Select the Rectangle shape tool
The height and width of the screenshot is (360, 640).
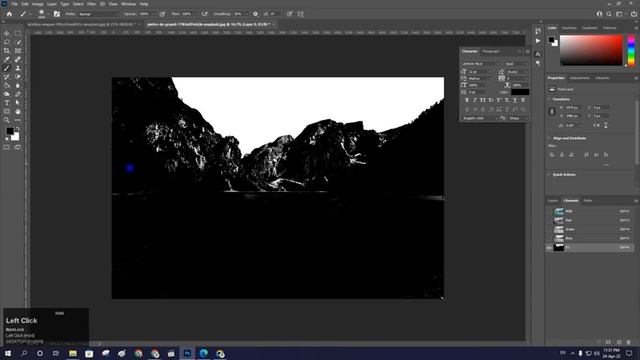pos(7,111)
